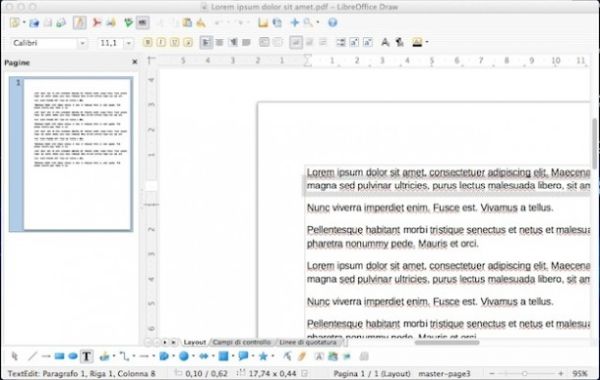The image size is (600, 380).
Task: Switch to Linee di quotatura tab
Action: coord(308,342)
